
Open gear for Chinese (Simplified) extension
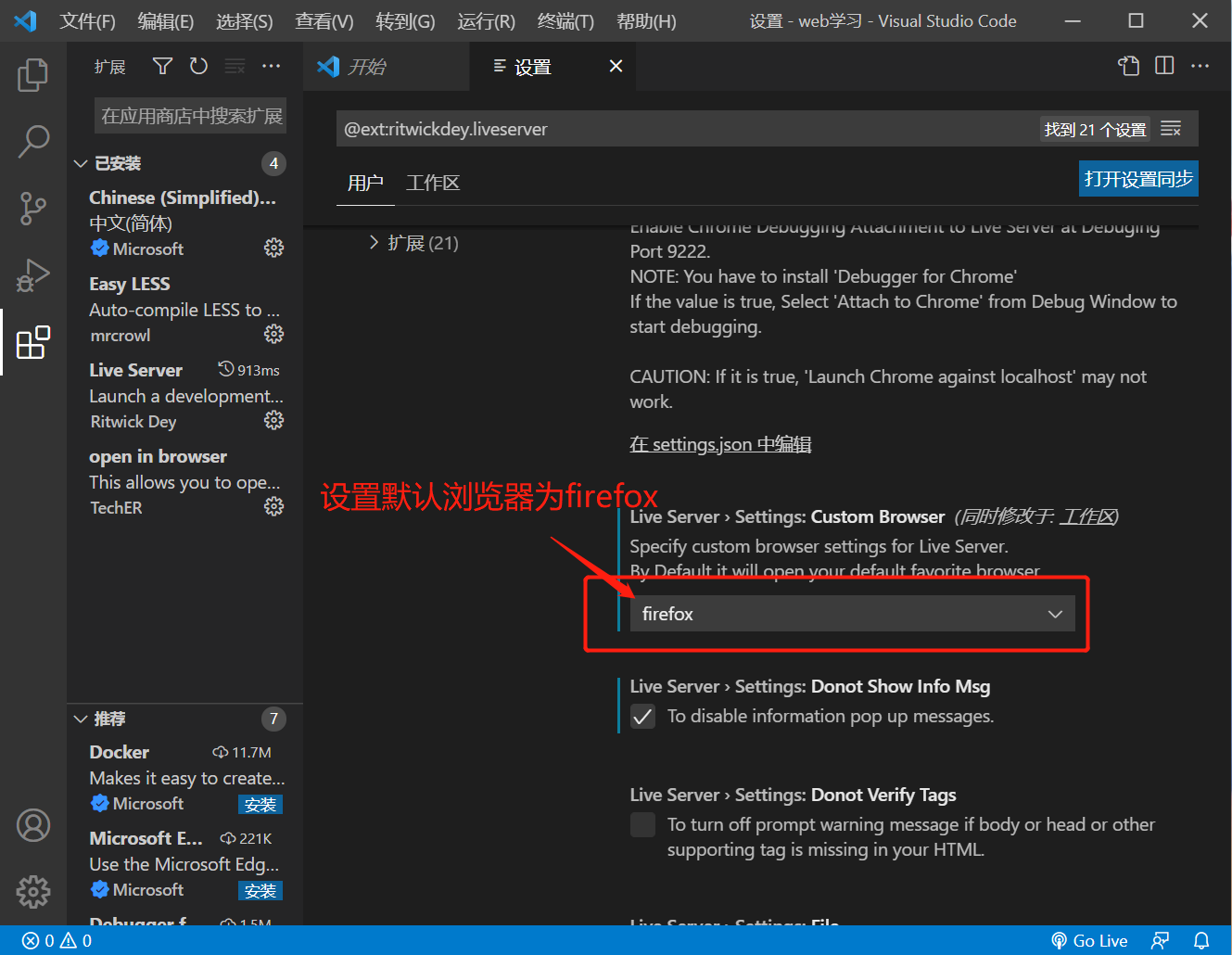(273, 248)
